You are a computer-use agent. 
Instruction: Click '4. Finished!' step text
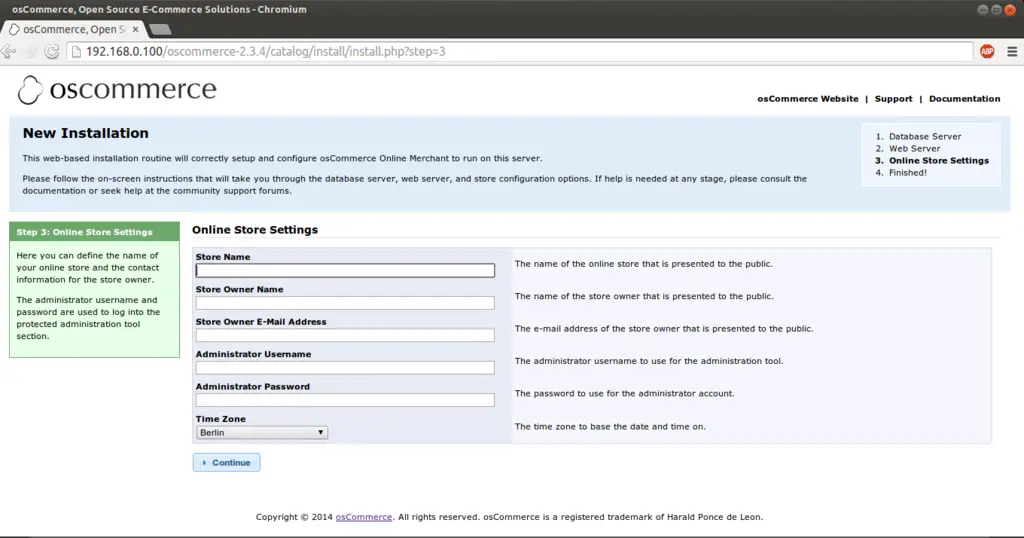[x=901, y=172]
